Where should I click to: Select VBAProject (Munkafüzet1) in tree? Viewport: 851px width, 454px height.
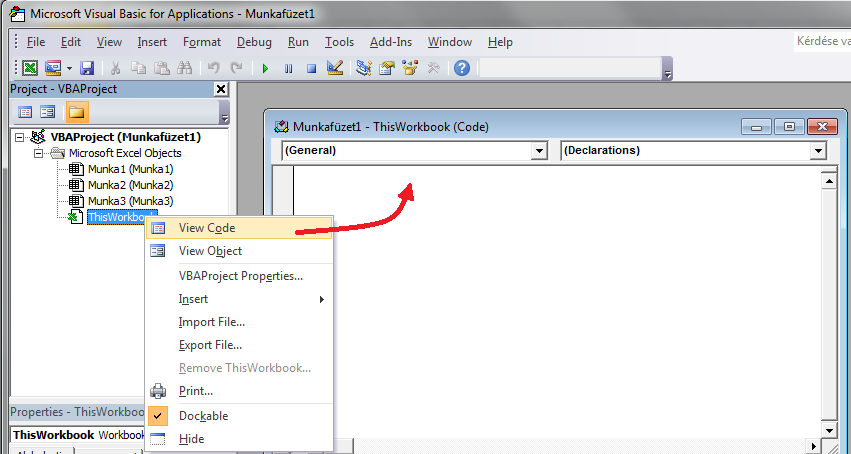click(125, 137)
